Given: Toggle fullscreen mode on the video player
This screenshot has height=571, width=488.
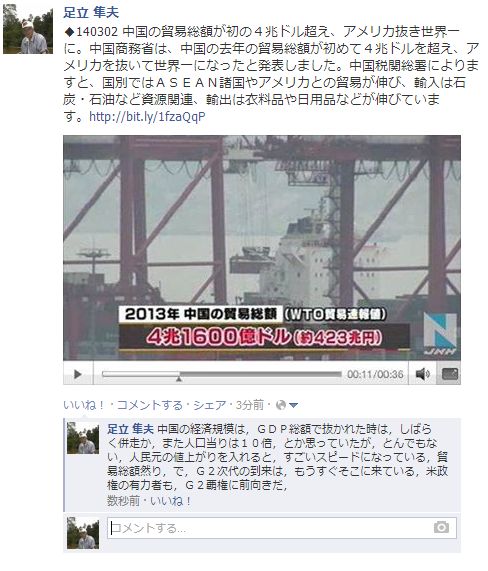Looking at the screenshot, I should (x=450, y=374).
